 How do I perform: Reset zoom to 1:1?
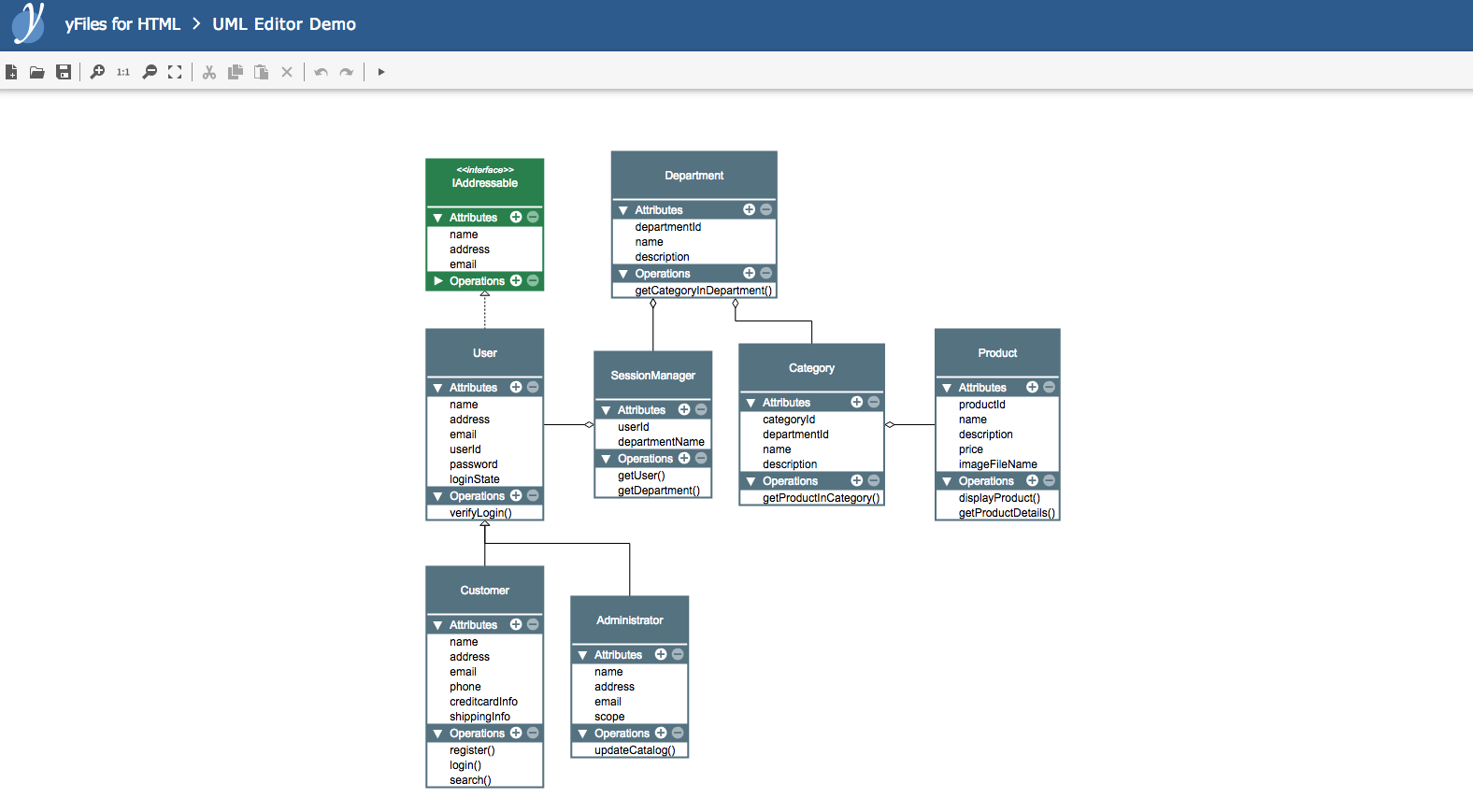coord(123,72)
